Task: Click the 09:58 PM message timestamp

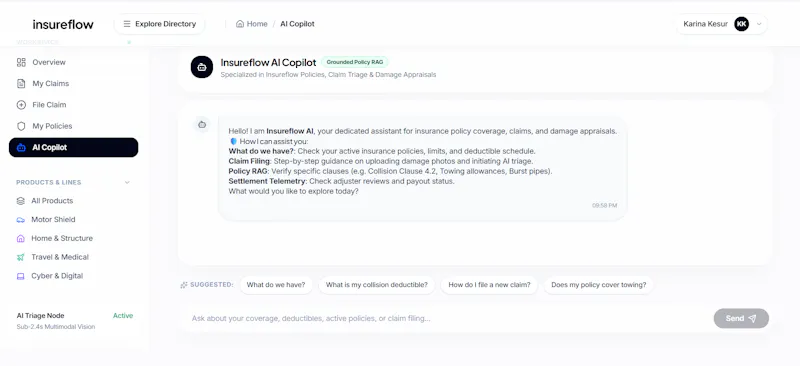Action: pos(605,206)
